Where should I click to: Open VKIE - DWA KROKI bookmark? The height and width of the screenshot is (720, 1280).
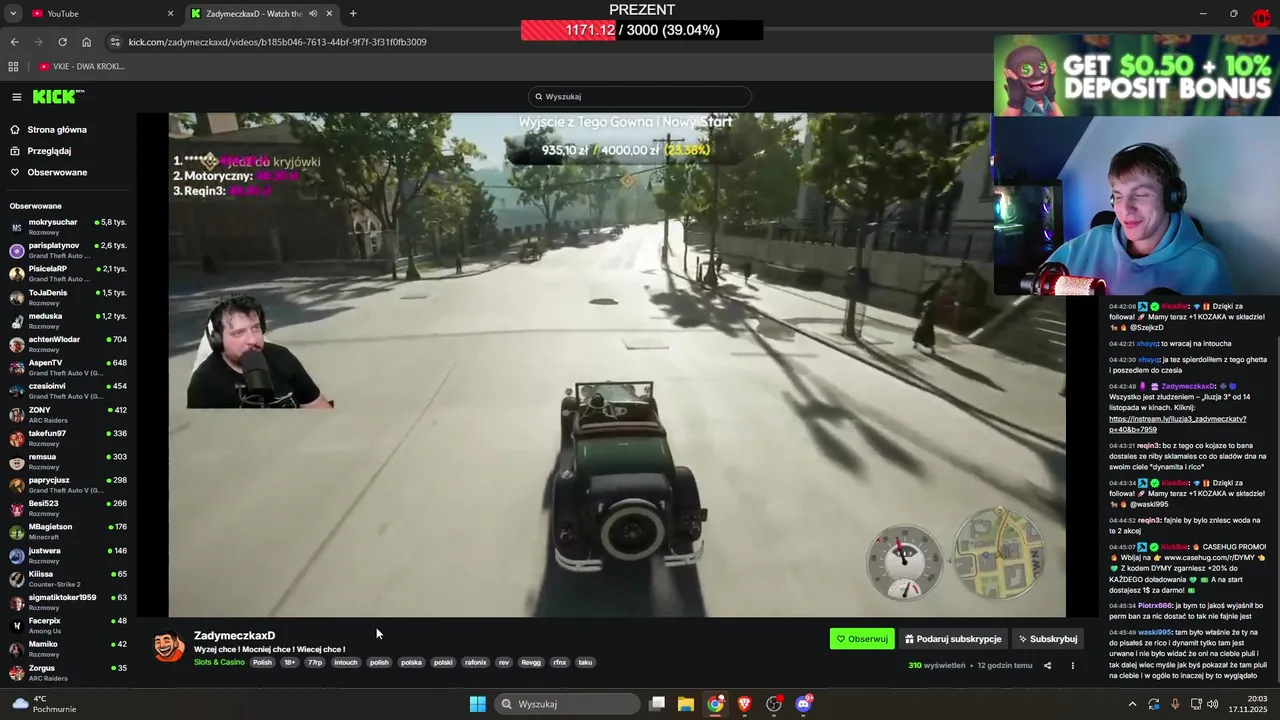click(x=82, y=67)
